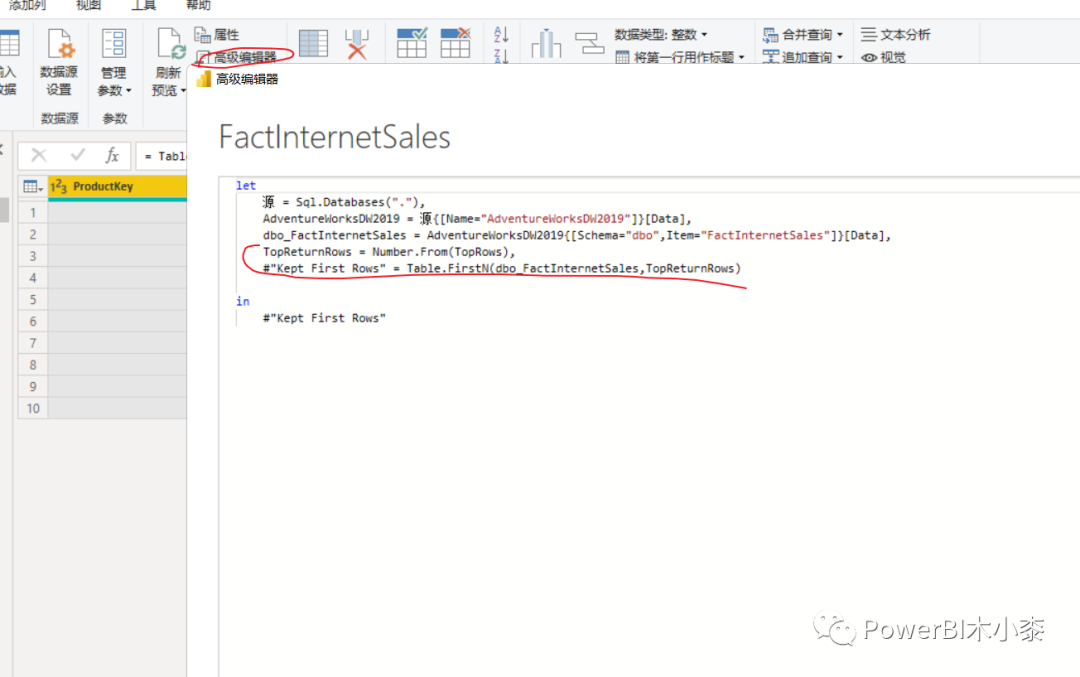Select row number 1 in the grid

pyautogui.click(x=32, y=213)
